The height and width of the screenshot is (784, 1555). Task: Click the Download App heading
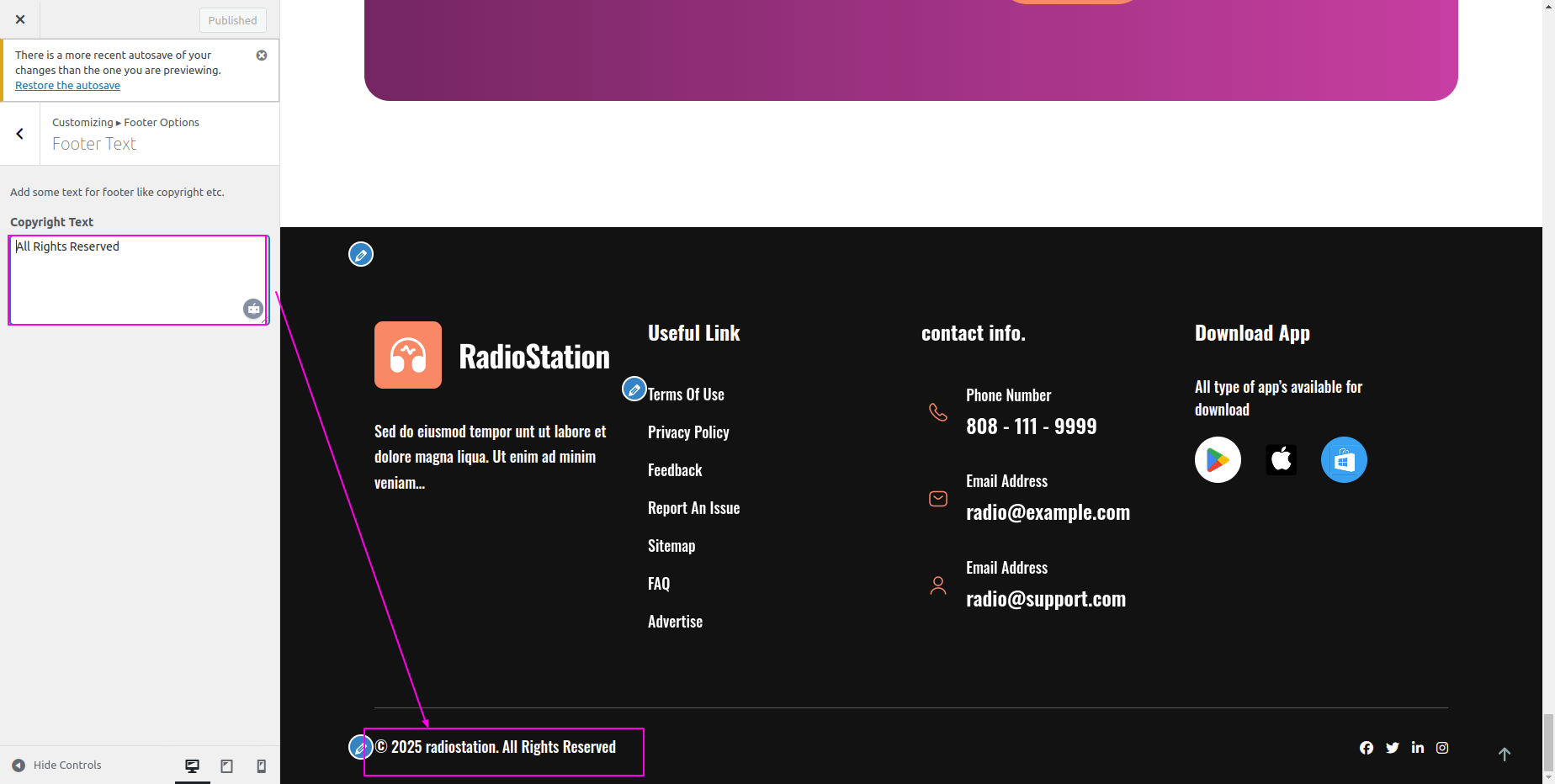point(1252,333)
